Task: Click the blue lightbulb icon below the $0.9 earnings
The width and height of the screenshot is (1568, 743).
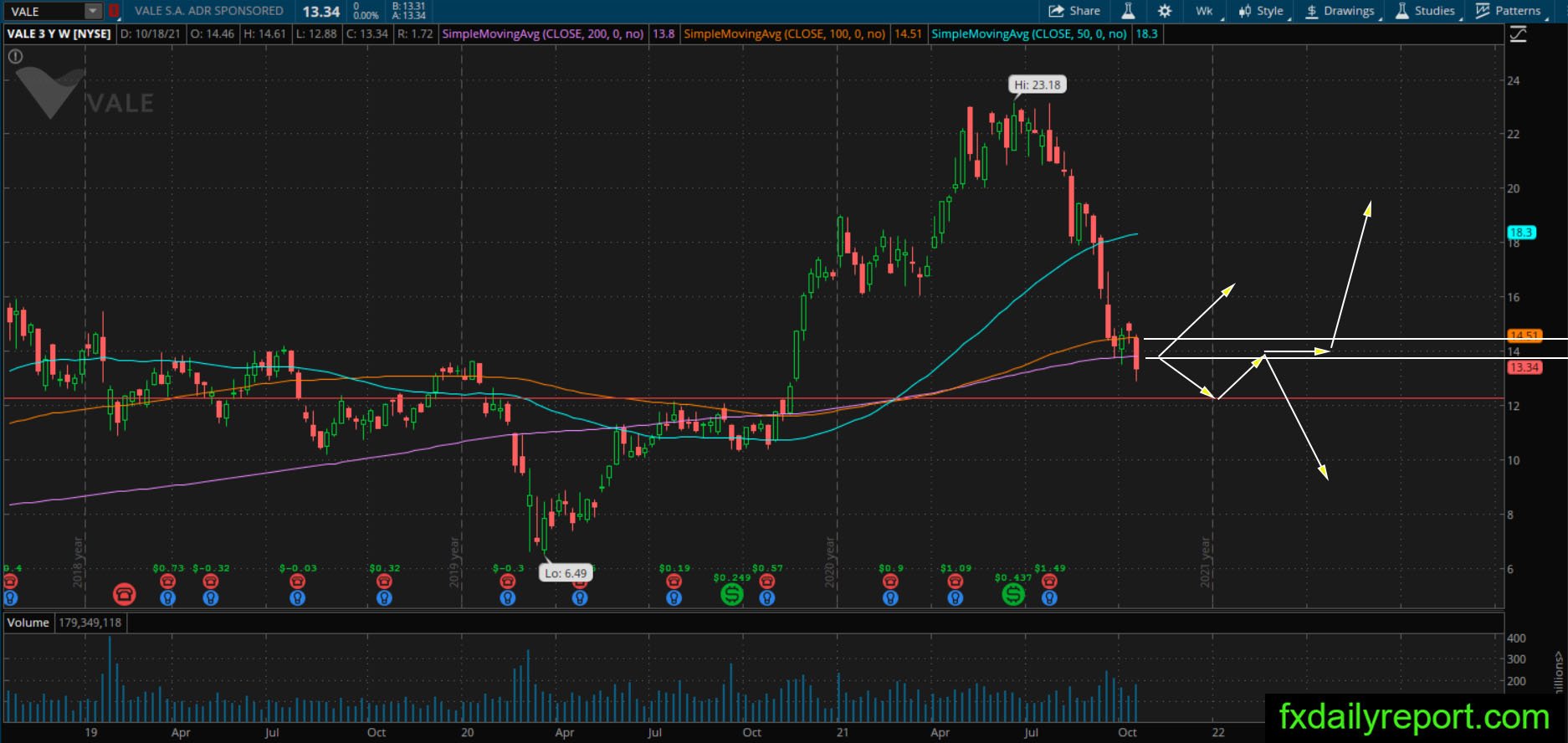Action: (x=890, y=598)
